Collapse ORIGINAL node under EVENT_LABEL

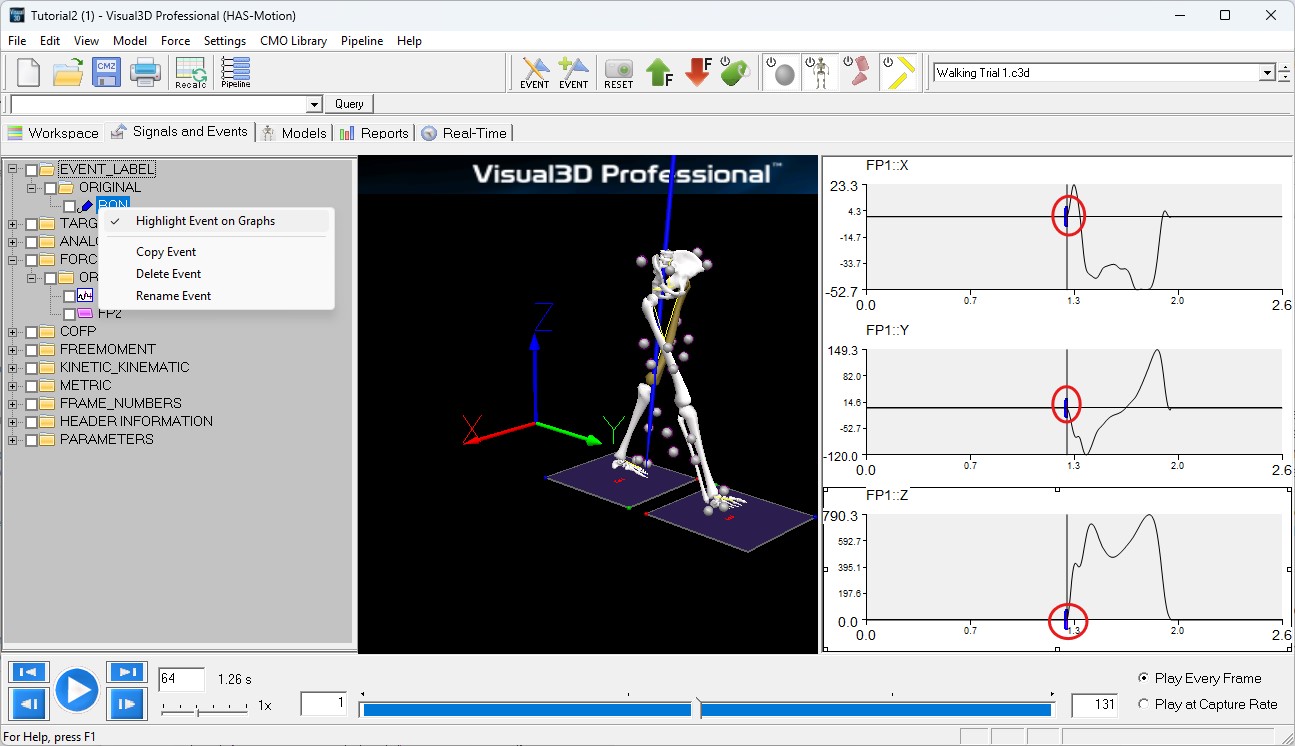(x=32, y=188)
